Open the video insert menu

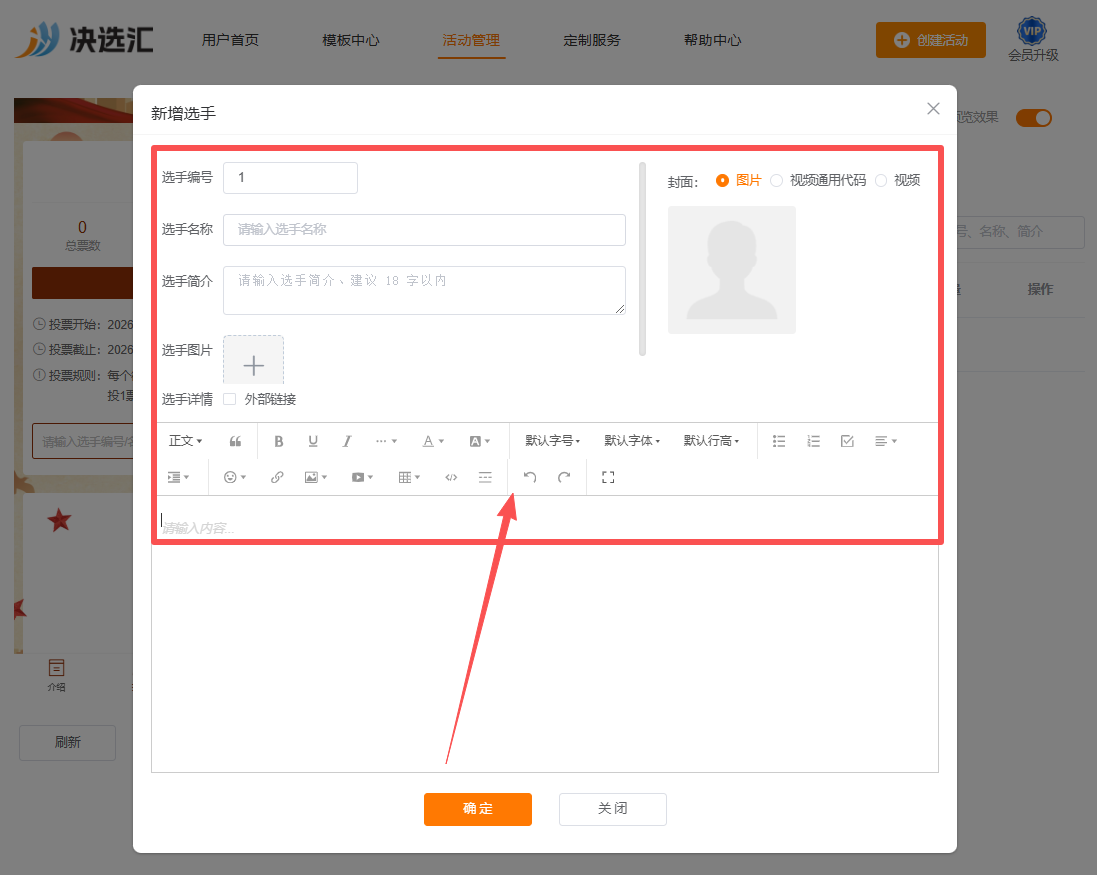pyautogui.click(x=362, y=477)
